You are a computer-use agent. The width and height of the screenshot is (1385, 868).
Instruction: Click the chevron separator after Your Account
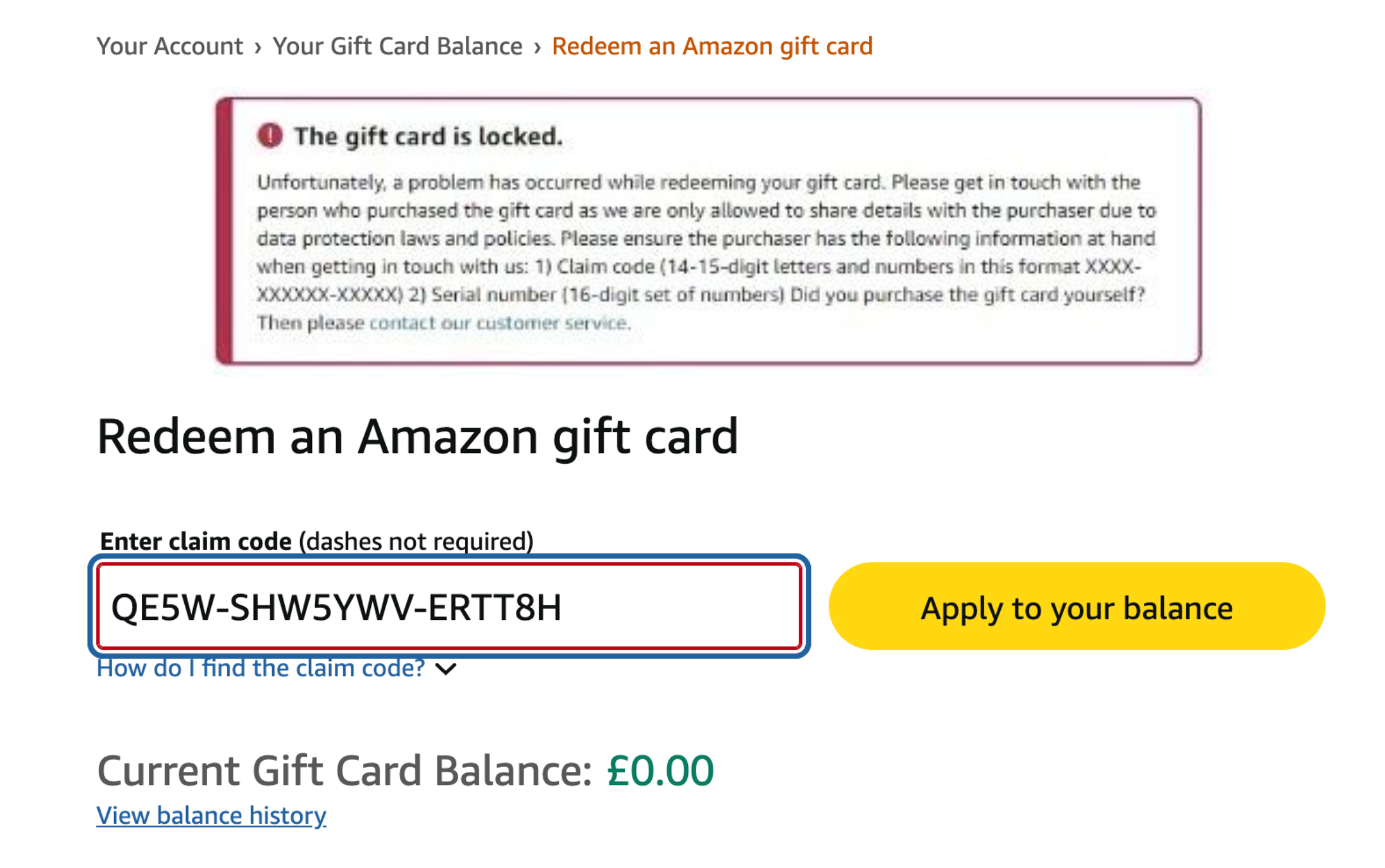258,47
